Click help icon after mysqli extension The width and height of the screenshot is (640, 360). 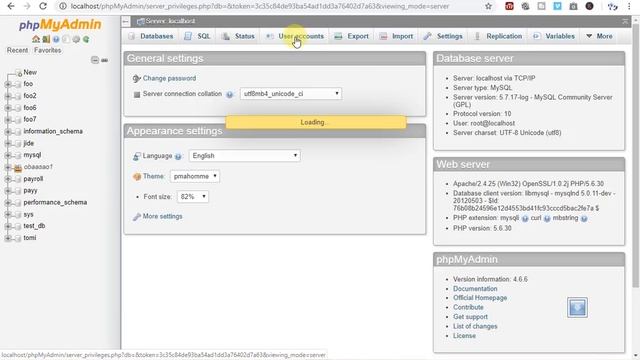click(x=525, y=219)
